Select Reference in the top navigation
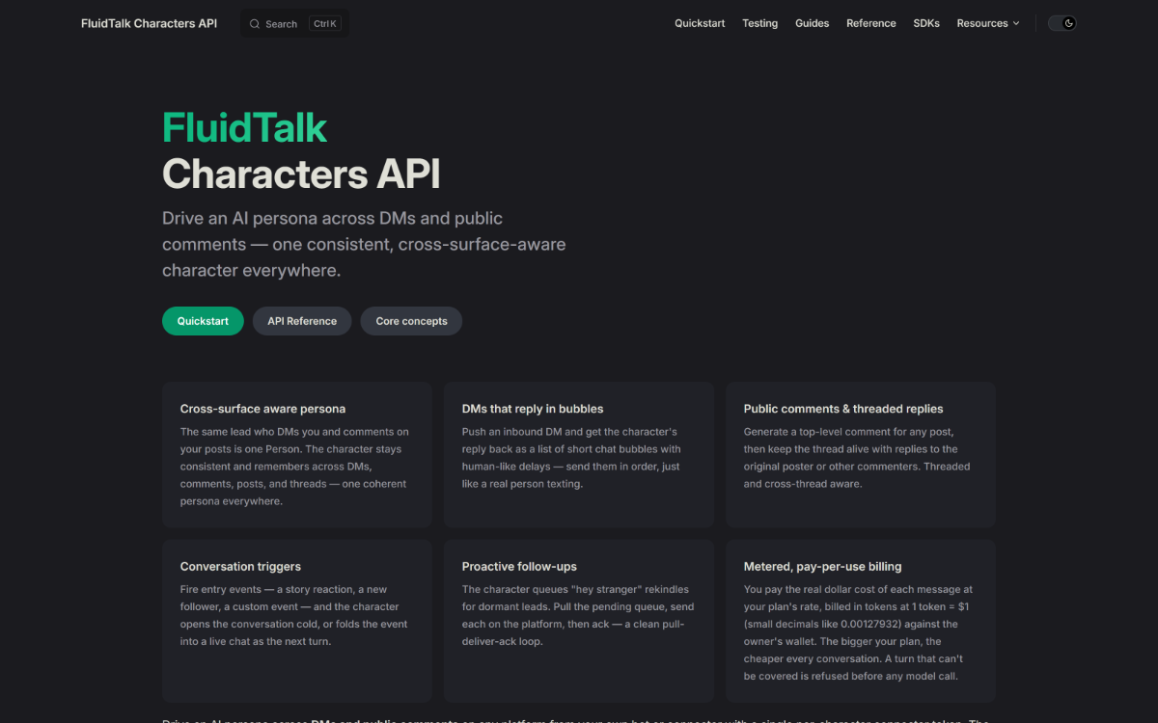The height and width of the screenshot is (723, 1158). tap(871, 24)
